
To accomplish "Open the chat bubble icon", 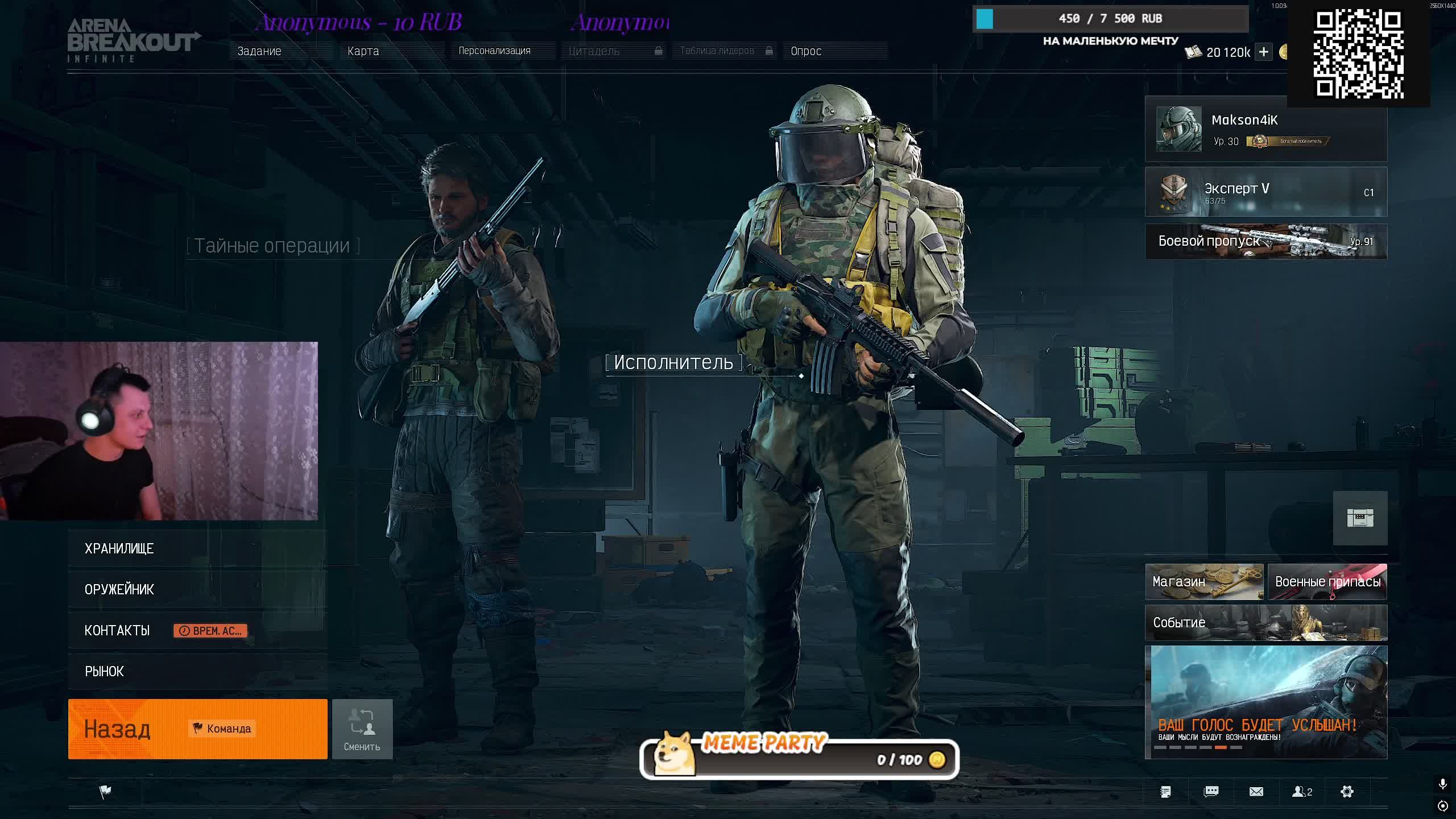I will (x=1211, y=792).
